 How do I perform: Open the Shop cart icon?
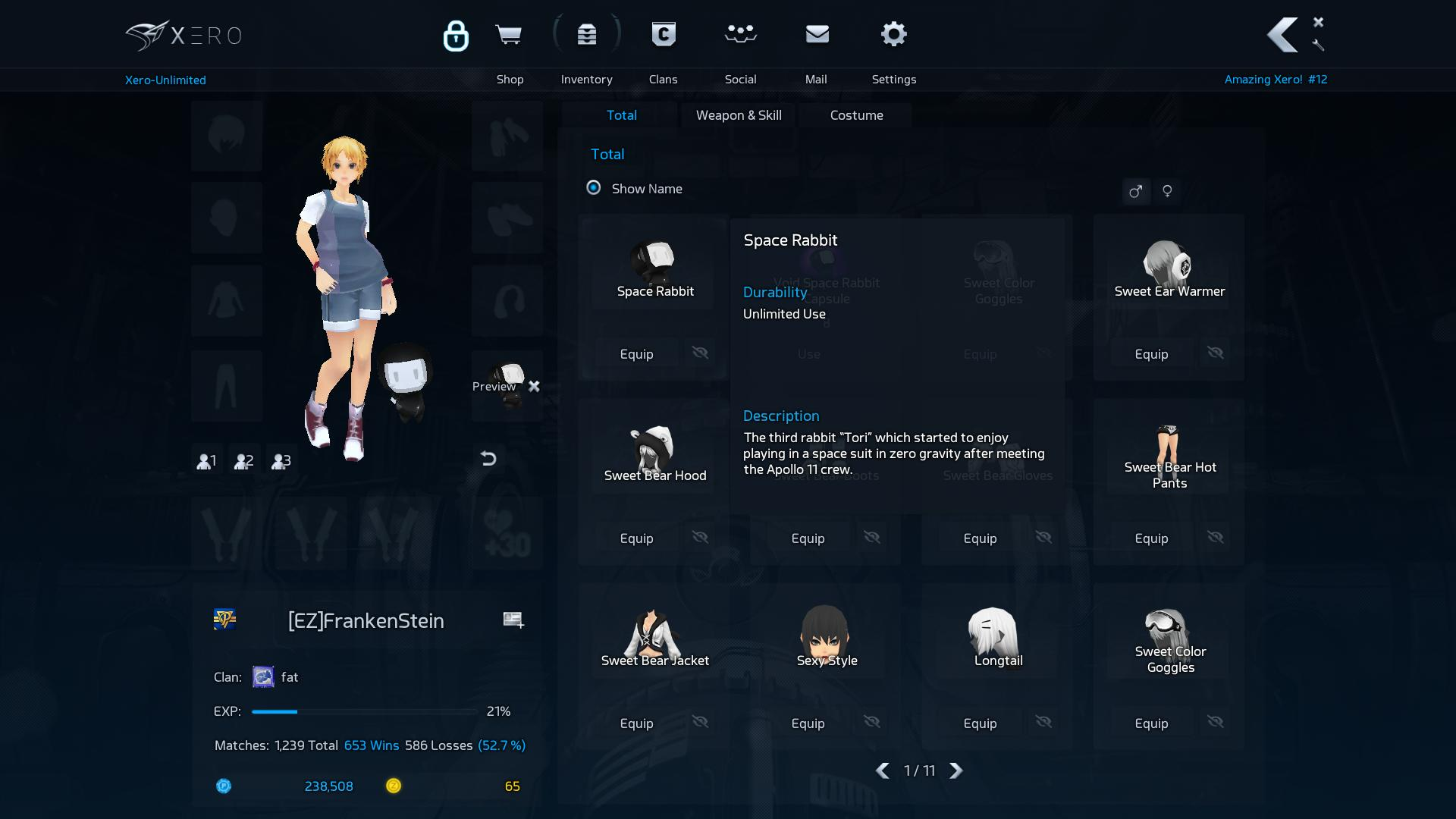[508, 35]
